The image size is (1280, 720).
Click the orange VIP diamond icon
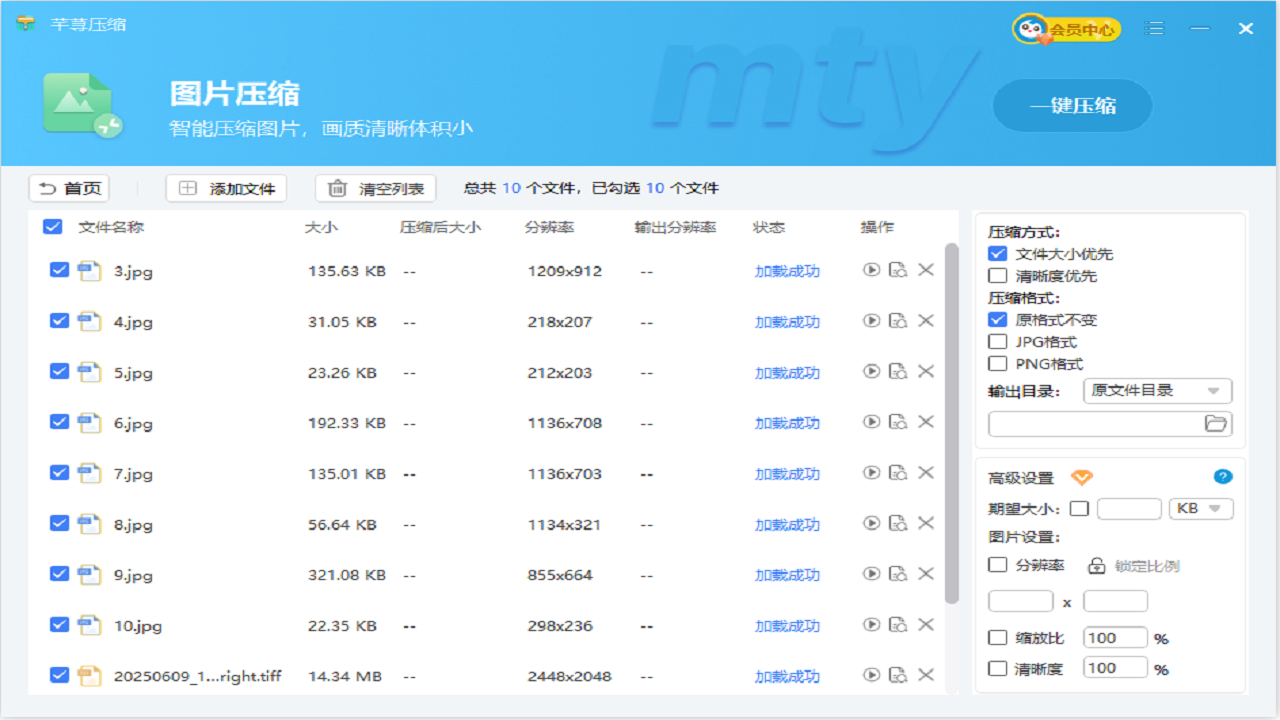click(1082, 478)
